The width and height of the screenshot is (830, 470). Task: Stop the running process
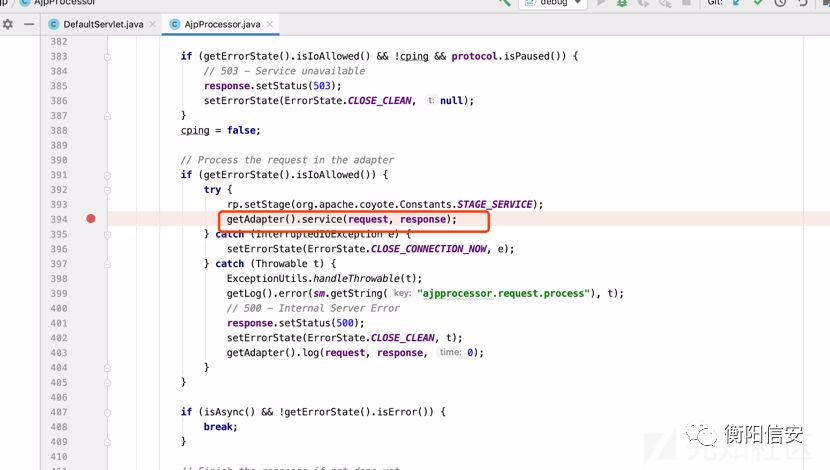click(686, 3)
